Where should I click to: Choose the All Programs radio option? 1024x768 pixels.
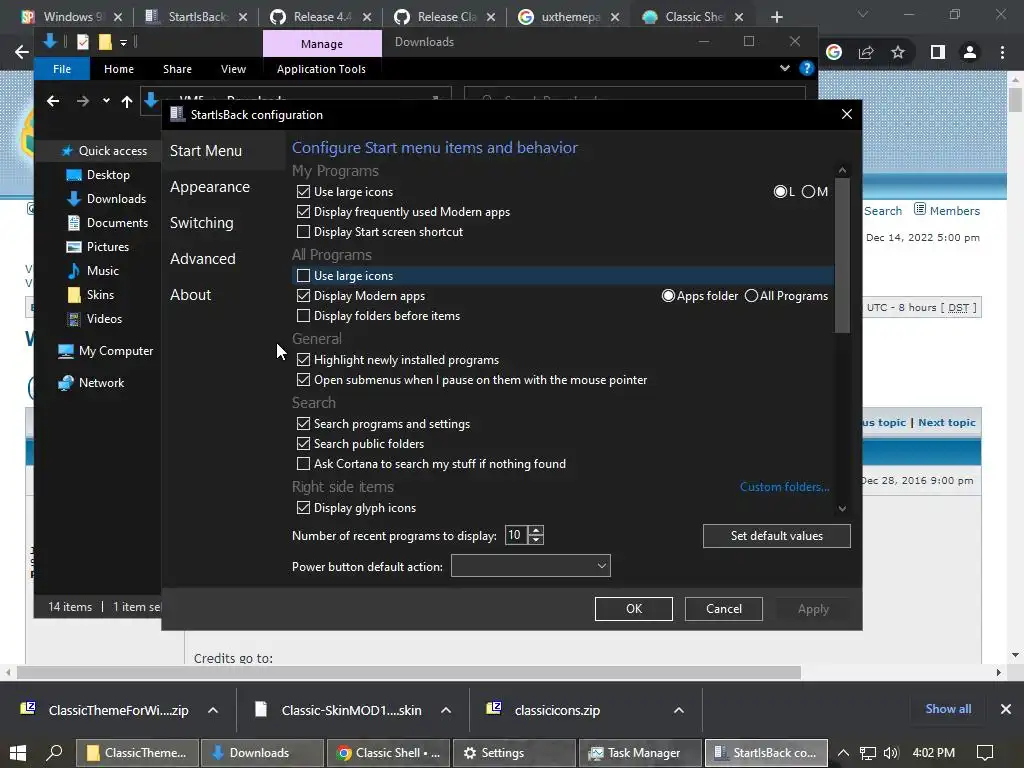(751, 296)
